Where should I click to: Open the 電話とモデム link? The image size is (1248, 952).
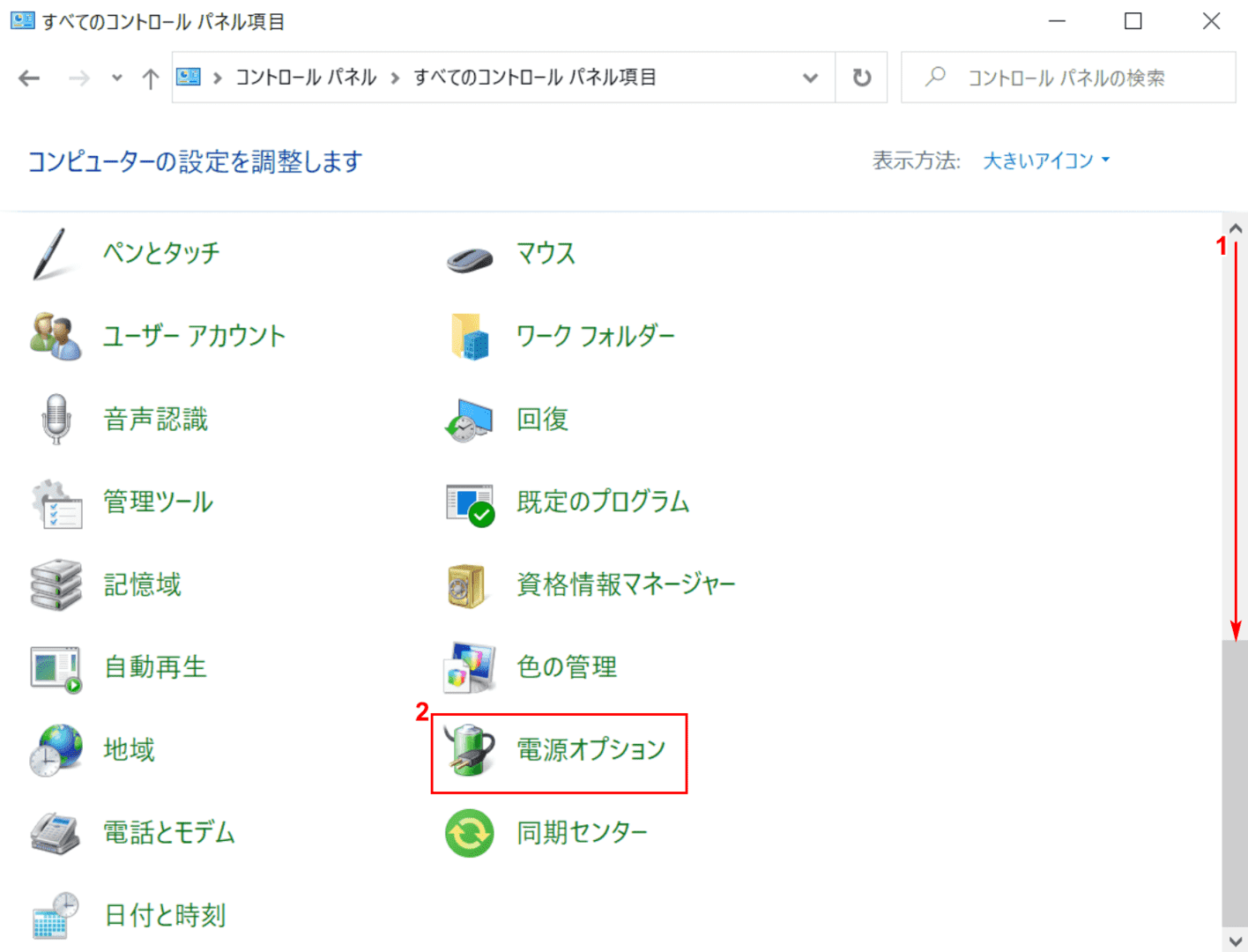click(x=169, y=833)
